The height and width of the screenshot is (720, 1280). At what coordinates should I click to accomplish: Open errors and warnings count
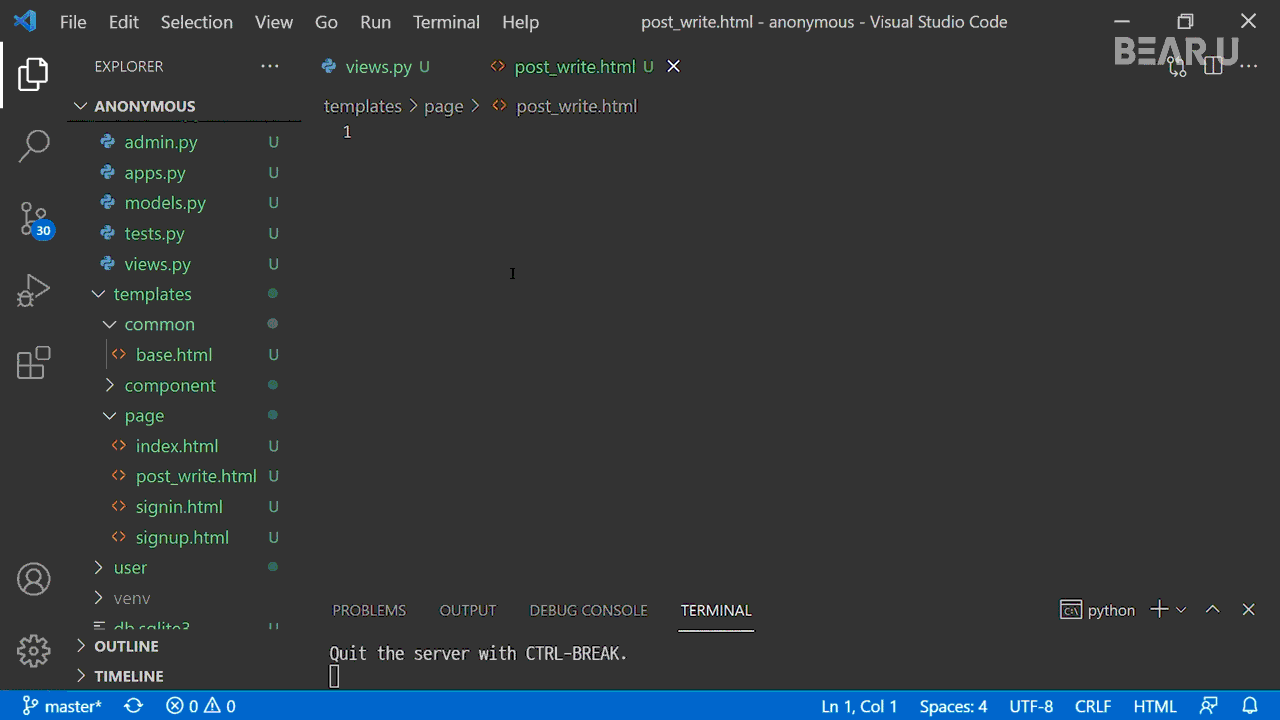coord(201,706)
